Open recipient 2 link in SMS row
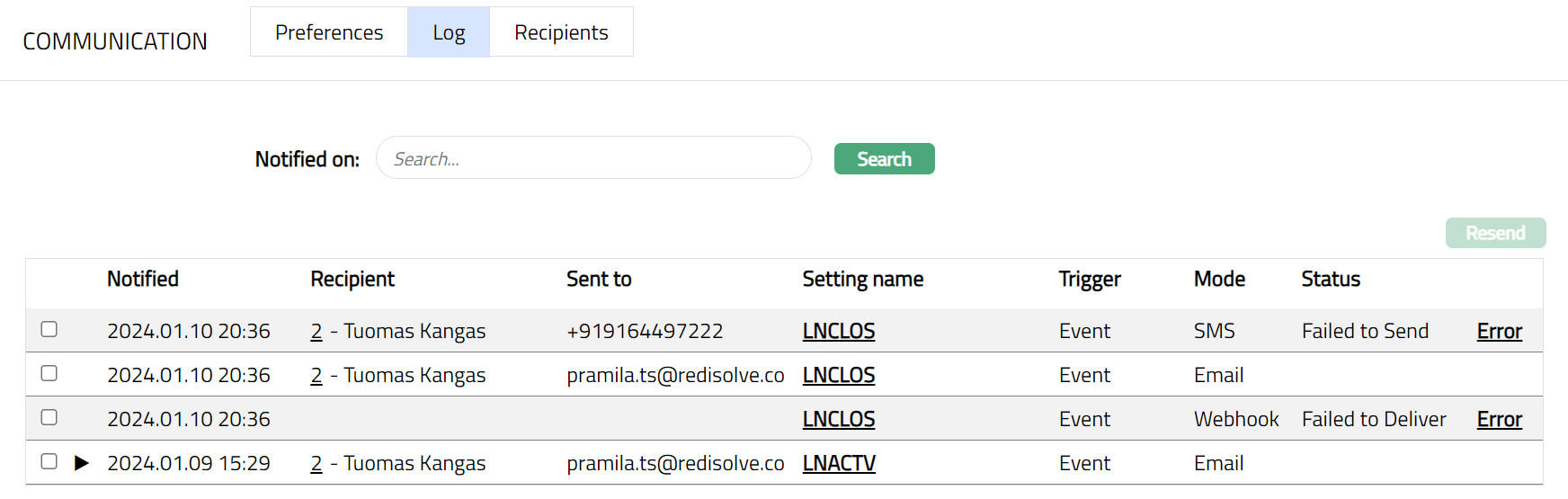 (x=316, y=332)
